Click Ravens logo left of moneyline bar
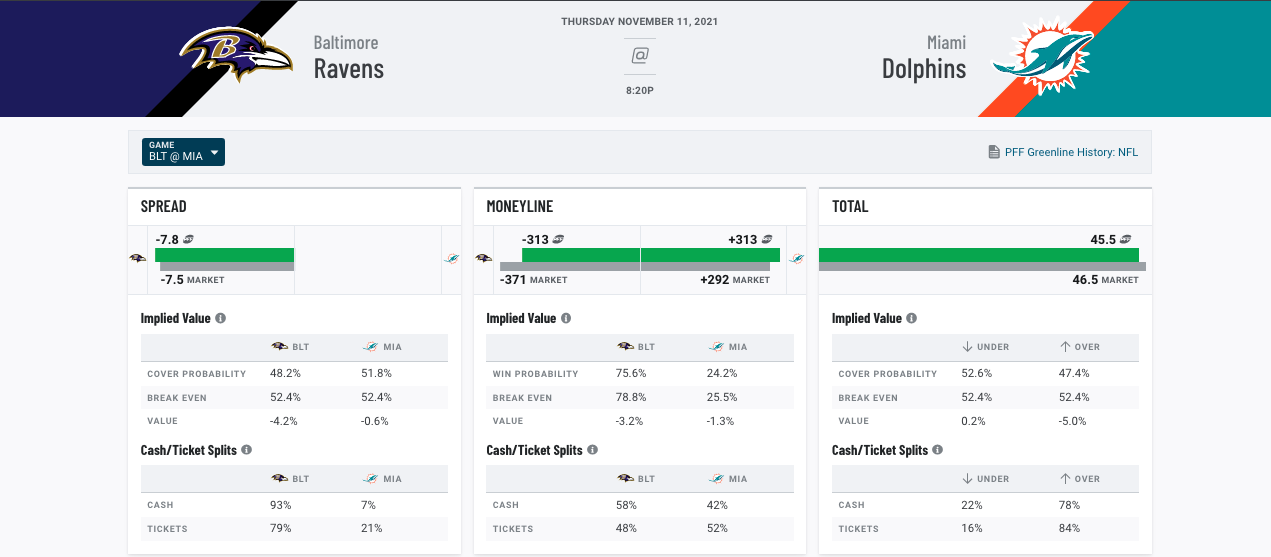The width and height of the screenshot is (1271, 557). point(484,258)
